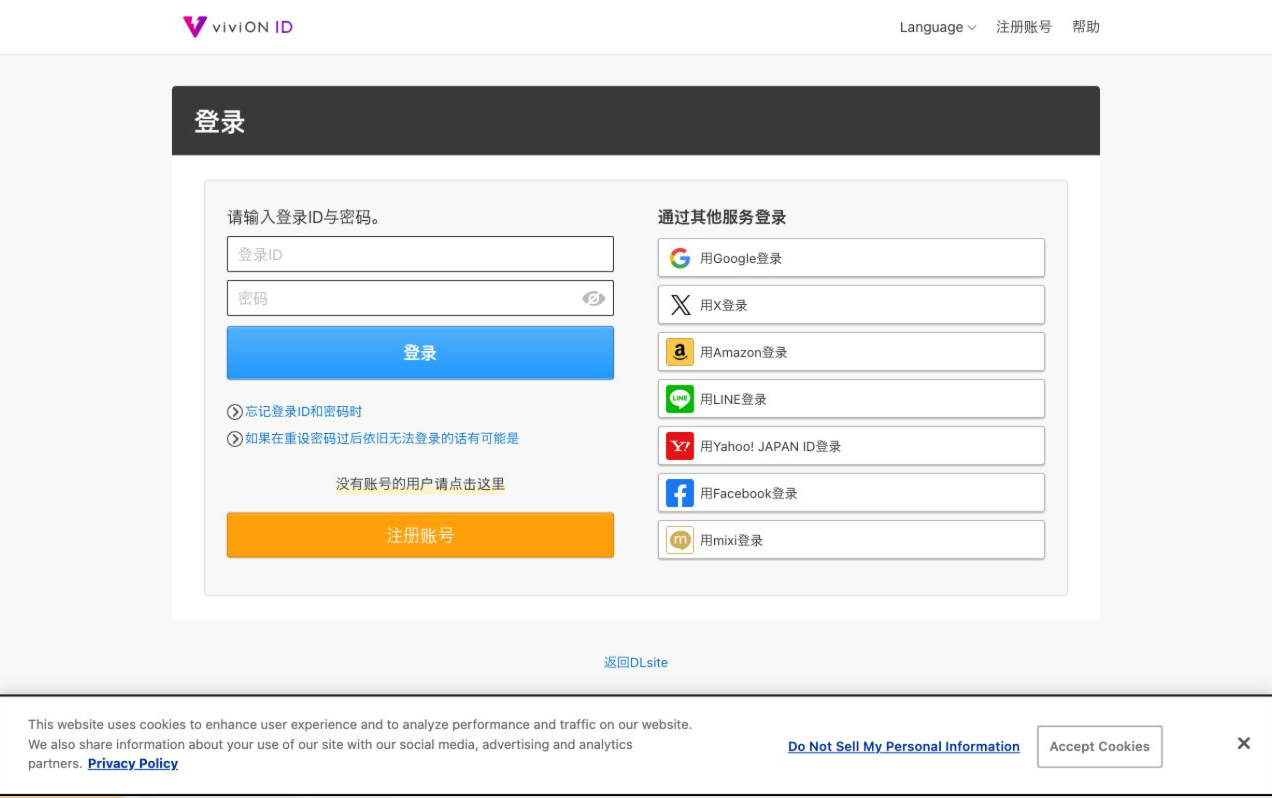Click the 请输入登录ID与密码。 text

click(x=304, y=217)
